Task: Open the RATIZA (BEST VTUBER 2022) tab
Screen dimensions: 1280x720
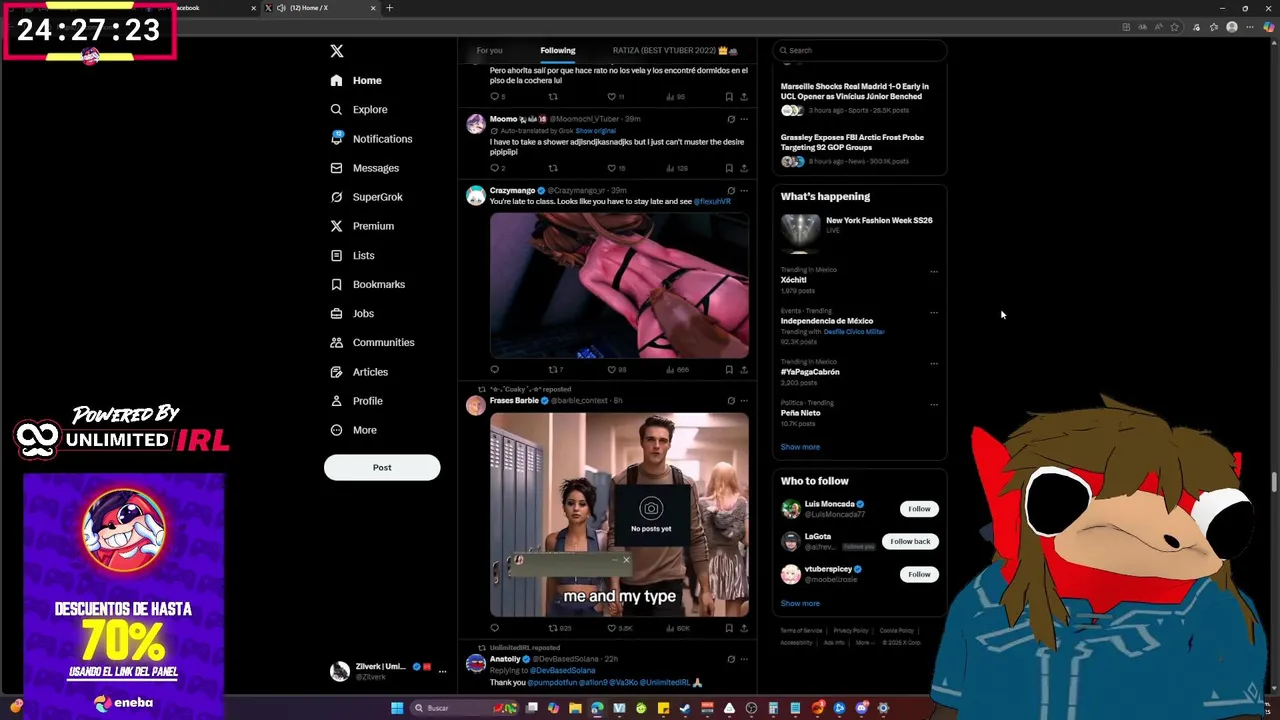Action: [675, 50]
